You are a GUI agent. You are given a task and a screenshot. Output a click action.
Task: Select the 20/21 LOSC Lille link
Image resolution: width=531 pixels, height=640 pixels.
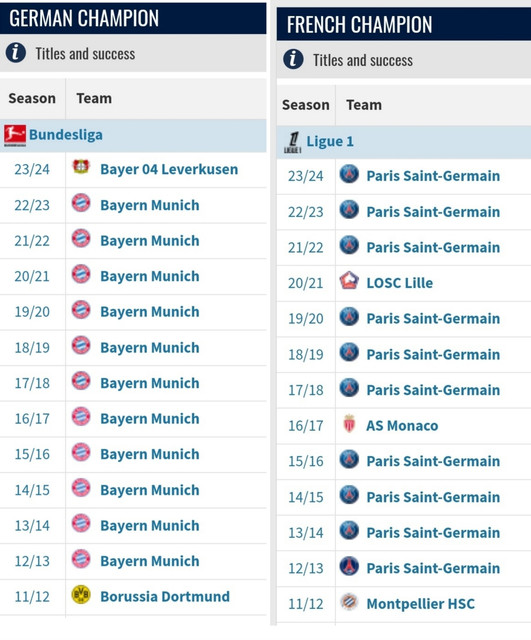click(400, 283)
